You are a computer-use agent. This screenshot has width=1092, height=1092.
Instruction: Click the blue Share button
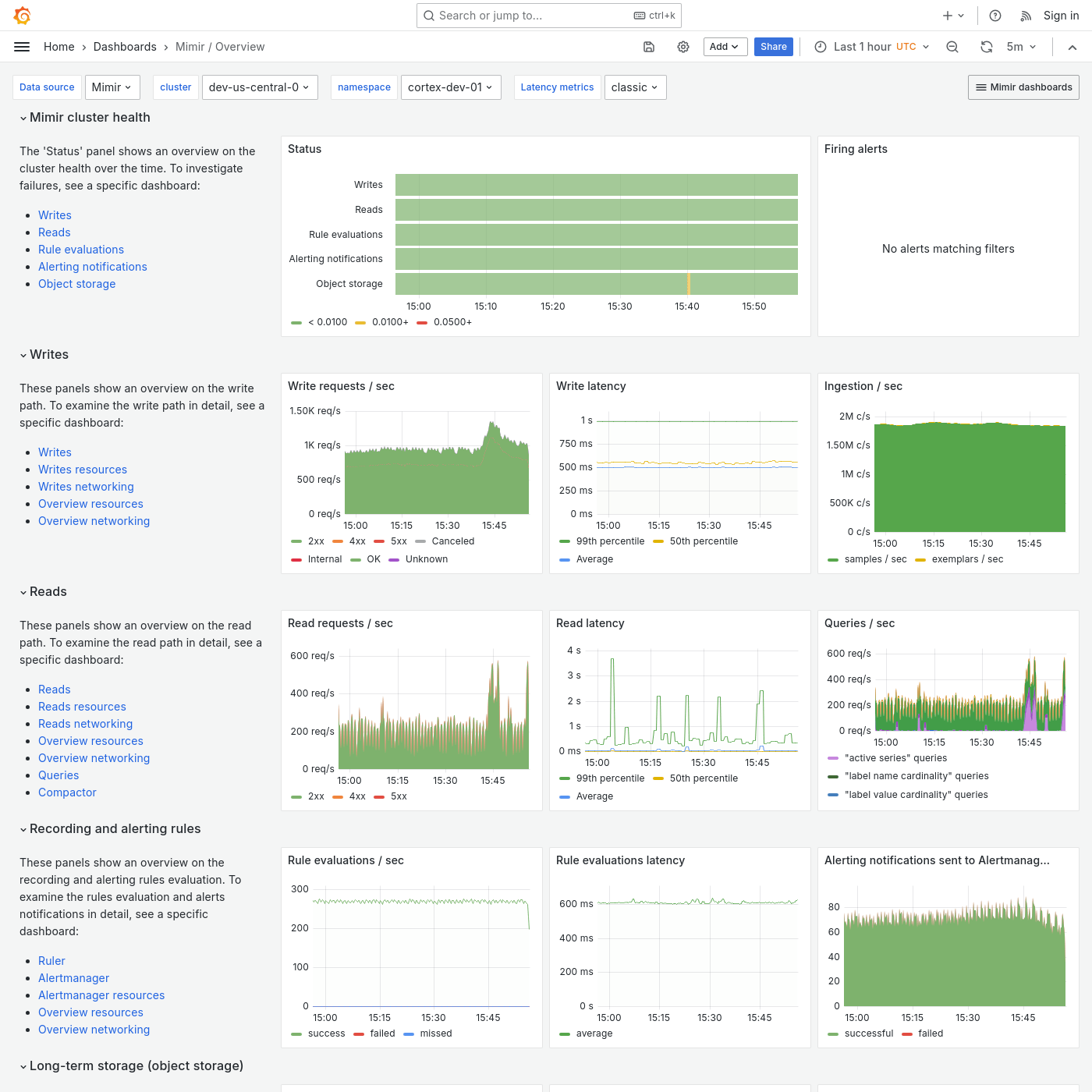point(773,47)
